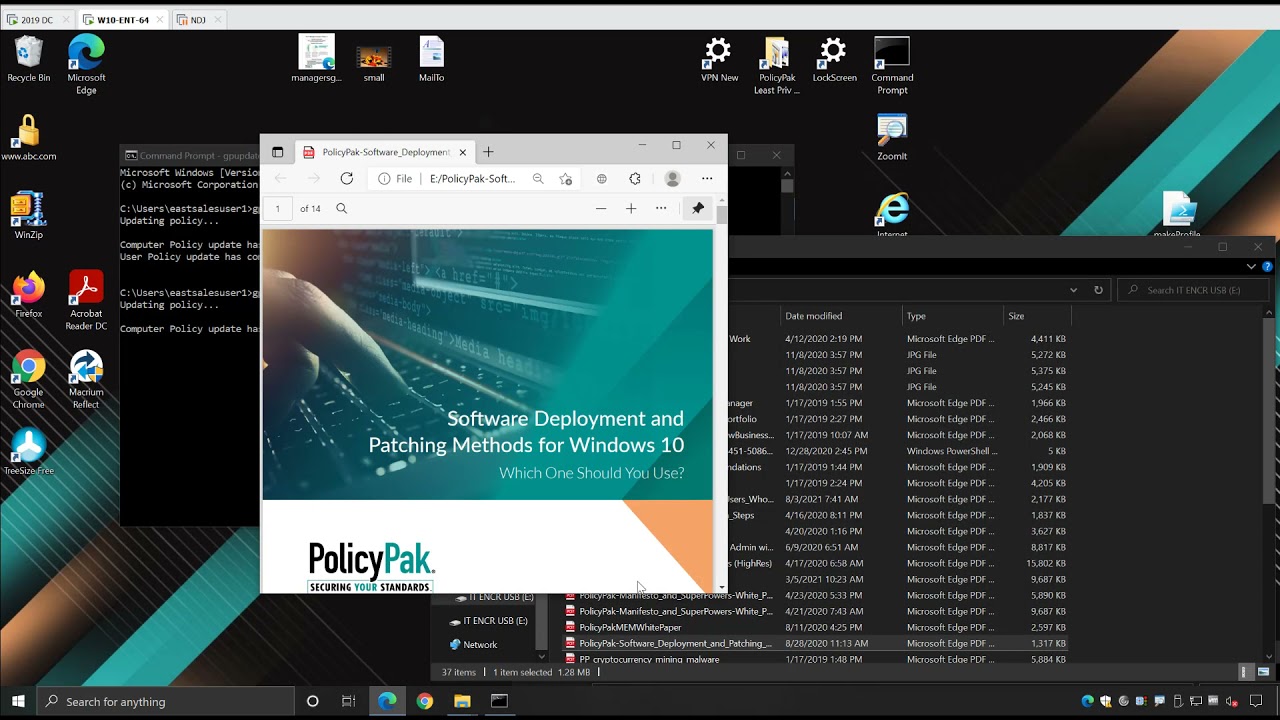Open Edge extensions puzzle icon
1280x720 pixels.
(x=635, y=178)
